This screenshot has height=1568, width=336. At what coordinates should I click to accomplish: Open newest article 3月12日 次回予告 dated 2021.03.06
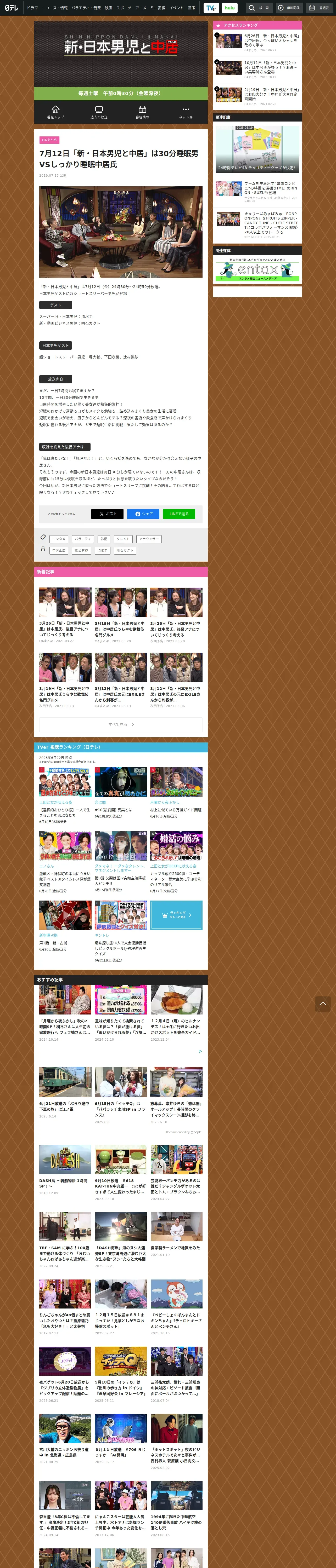coord(176,680)
